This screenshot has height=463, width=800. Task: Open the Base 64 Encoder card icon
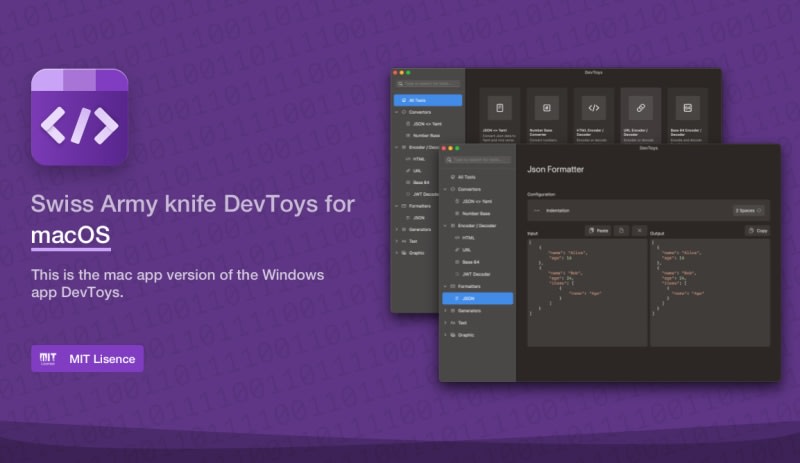coord(687,107)
